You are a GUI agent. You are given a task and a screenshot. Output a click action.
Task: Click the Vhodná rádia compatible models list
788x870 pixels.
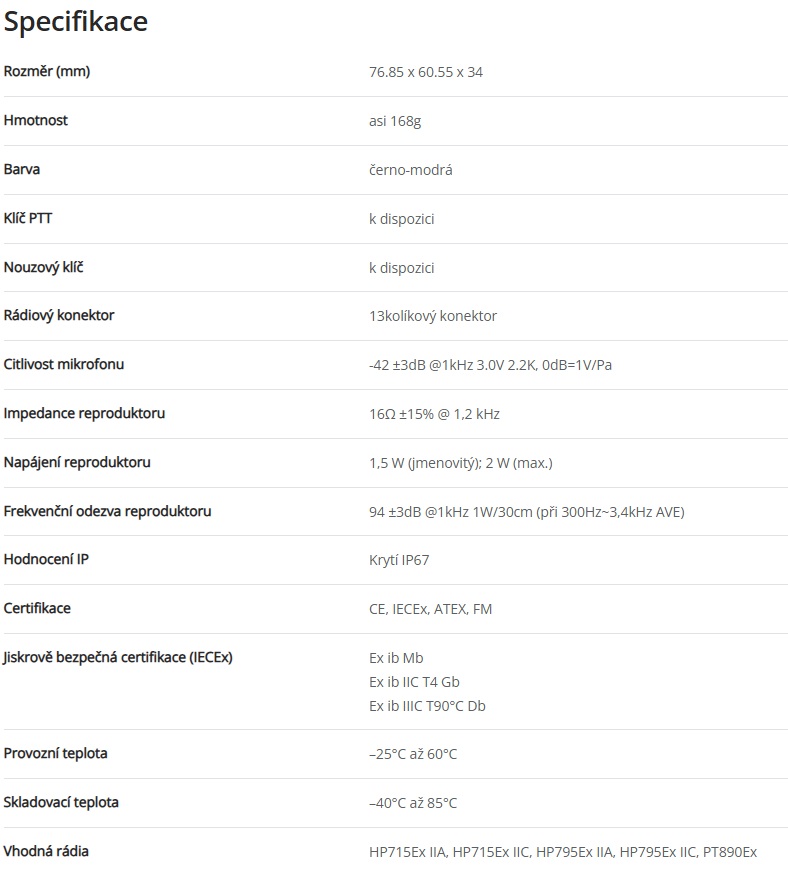point(563,852)
